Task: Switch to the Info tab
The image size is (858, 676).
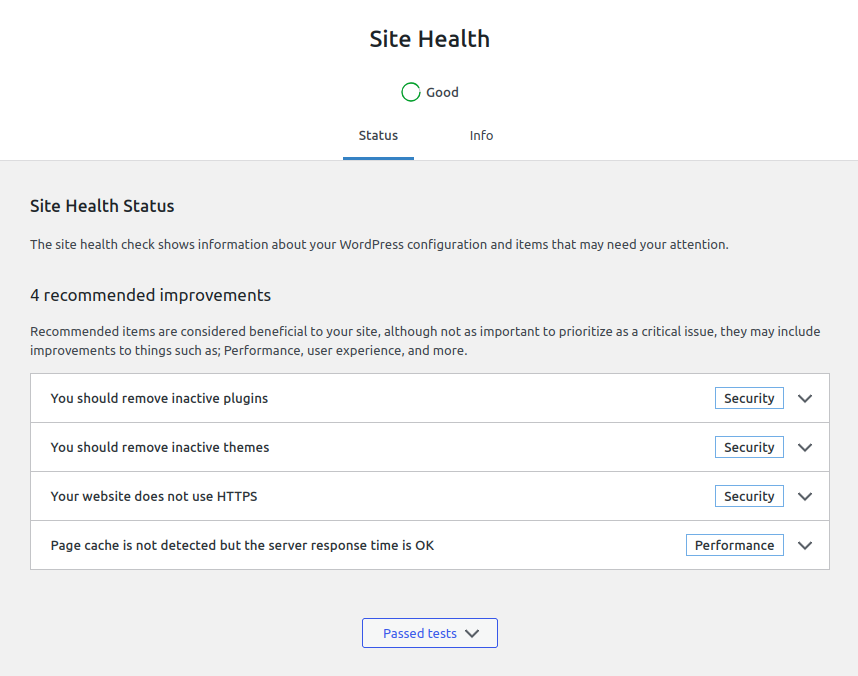Action: point(481,135)
